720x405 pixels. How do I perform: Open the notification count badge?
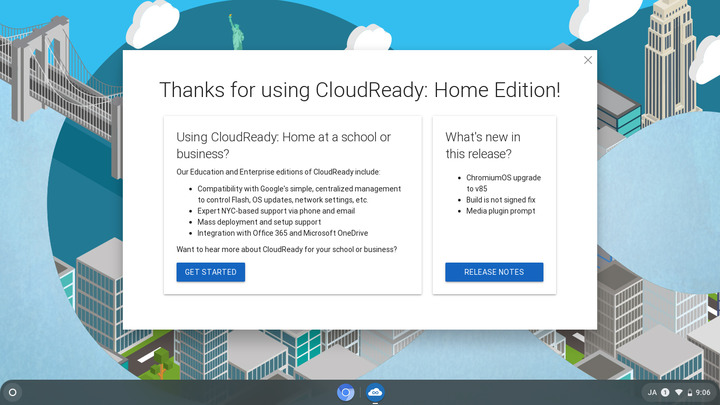click(x=665, y=392)
